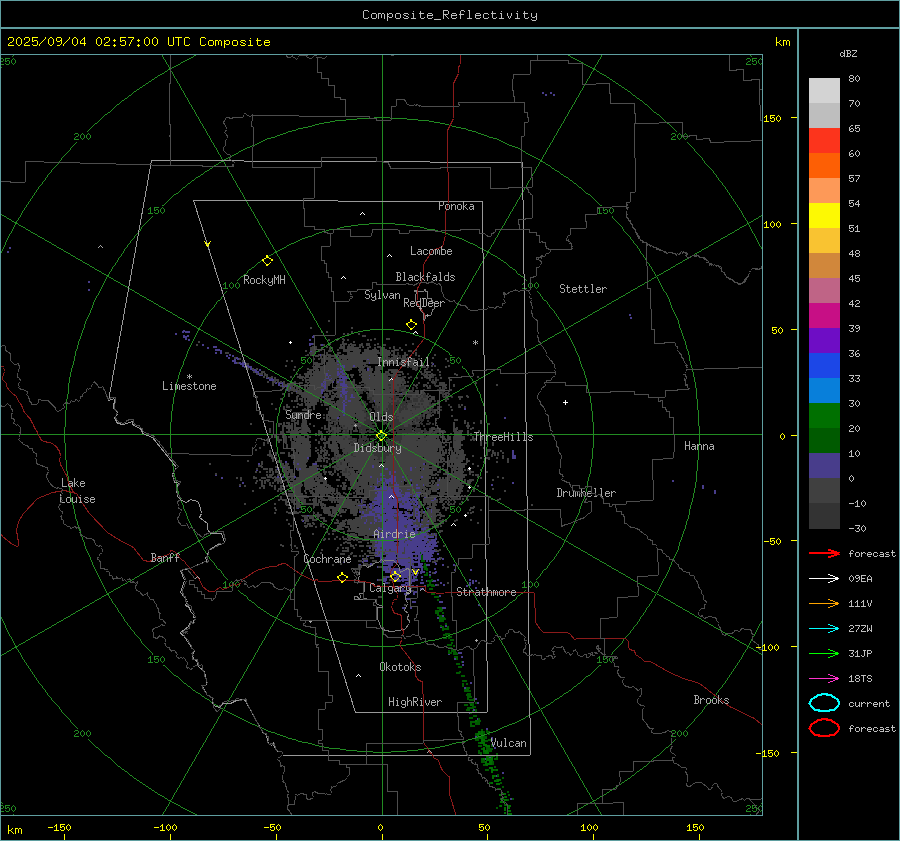900x841 pixels.
Task: Click the green 31JP arrow icon
Action: (824, 653)
